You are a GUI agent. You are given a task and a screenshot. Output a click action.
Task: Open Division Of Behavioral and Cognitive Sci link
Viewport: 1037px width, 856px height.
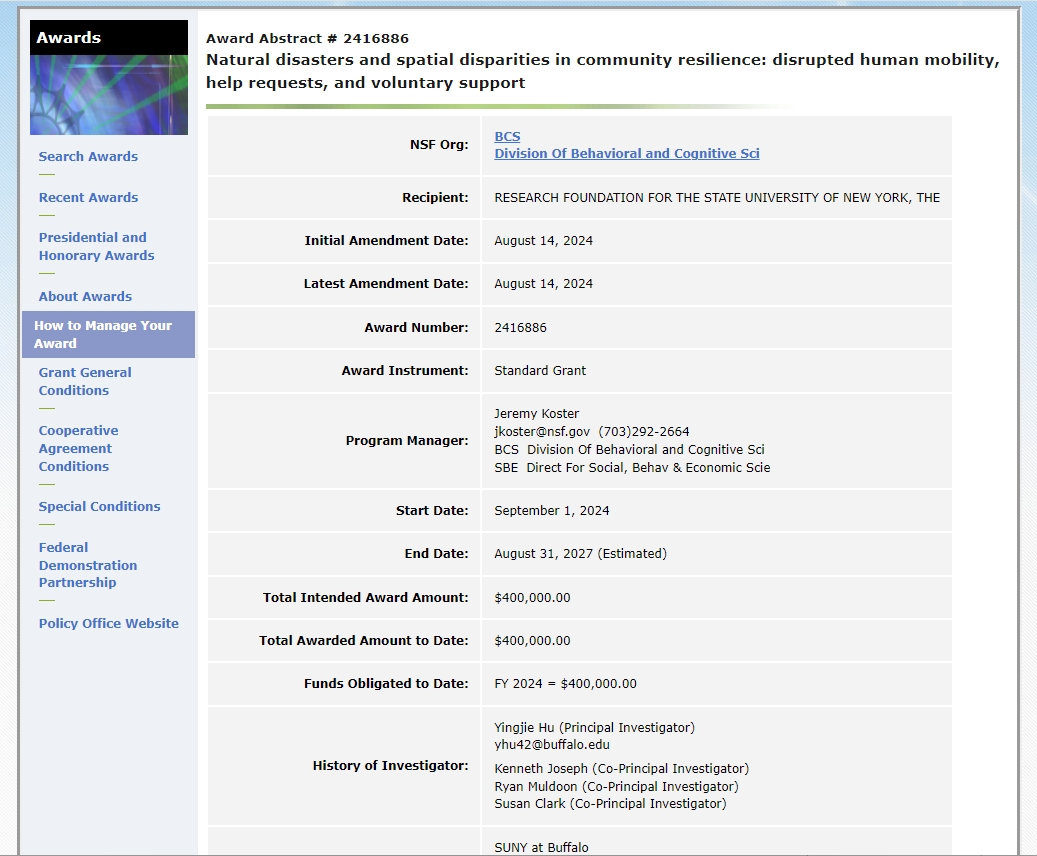tap(626, 154)
